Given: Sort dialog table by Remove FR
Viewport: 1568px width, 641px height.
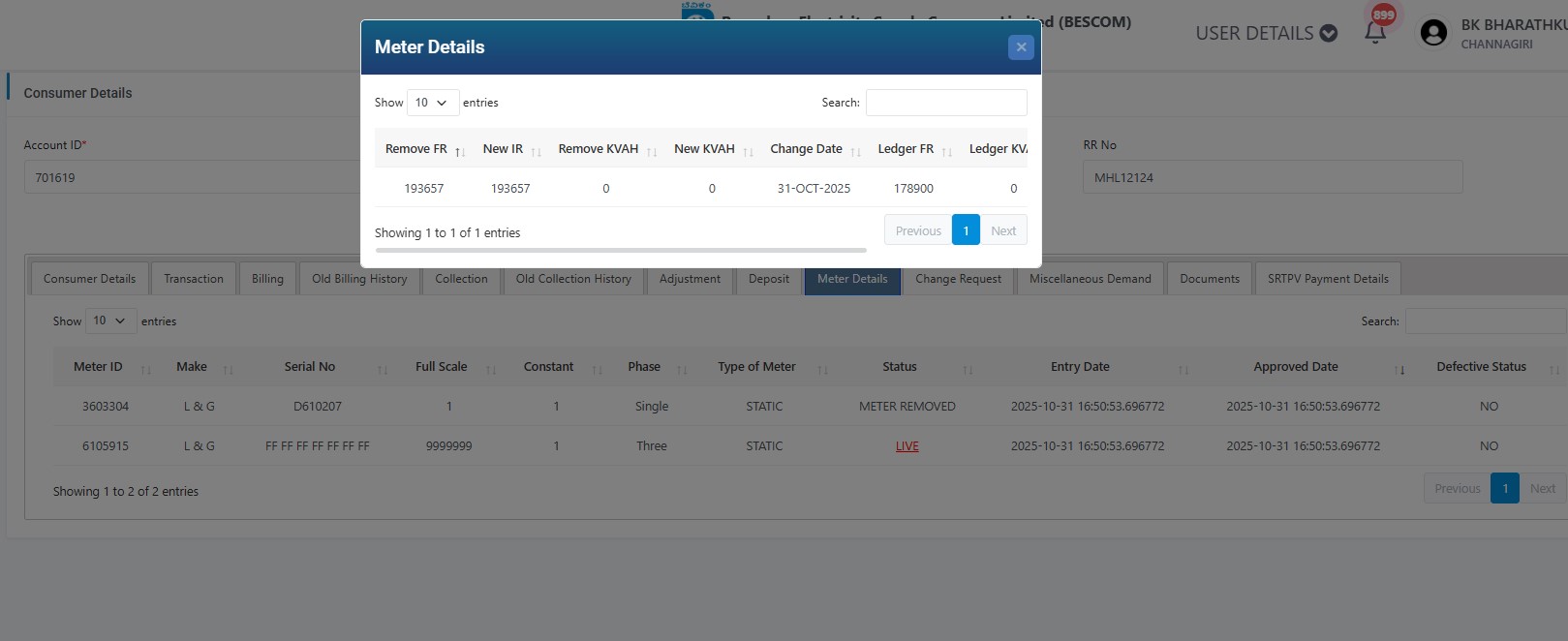Looking at the screenshot, I should tap(425, 149).
